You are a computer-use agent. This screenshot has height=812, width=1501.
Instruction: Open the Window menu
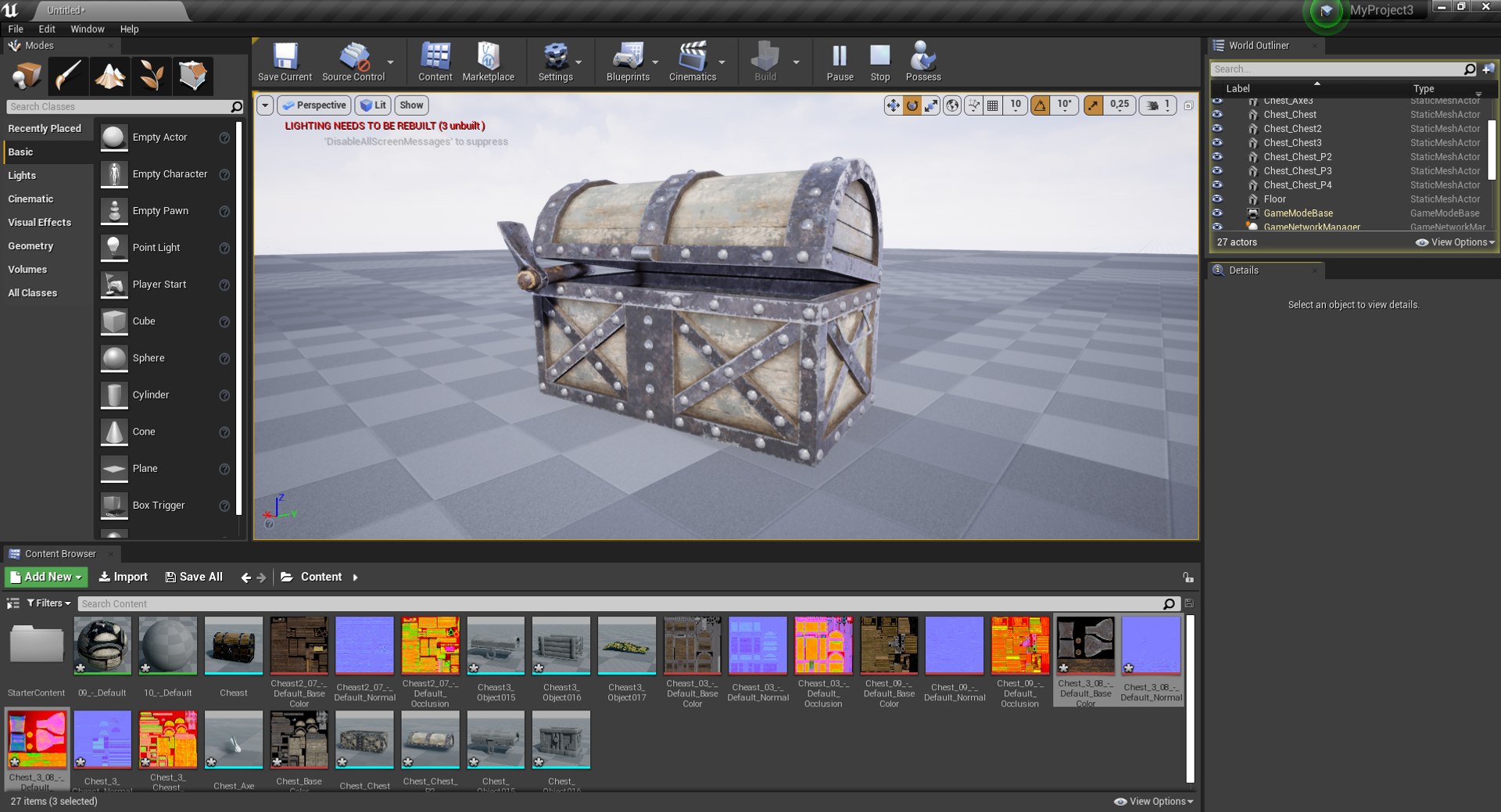(88, 29)
